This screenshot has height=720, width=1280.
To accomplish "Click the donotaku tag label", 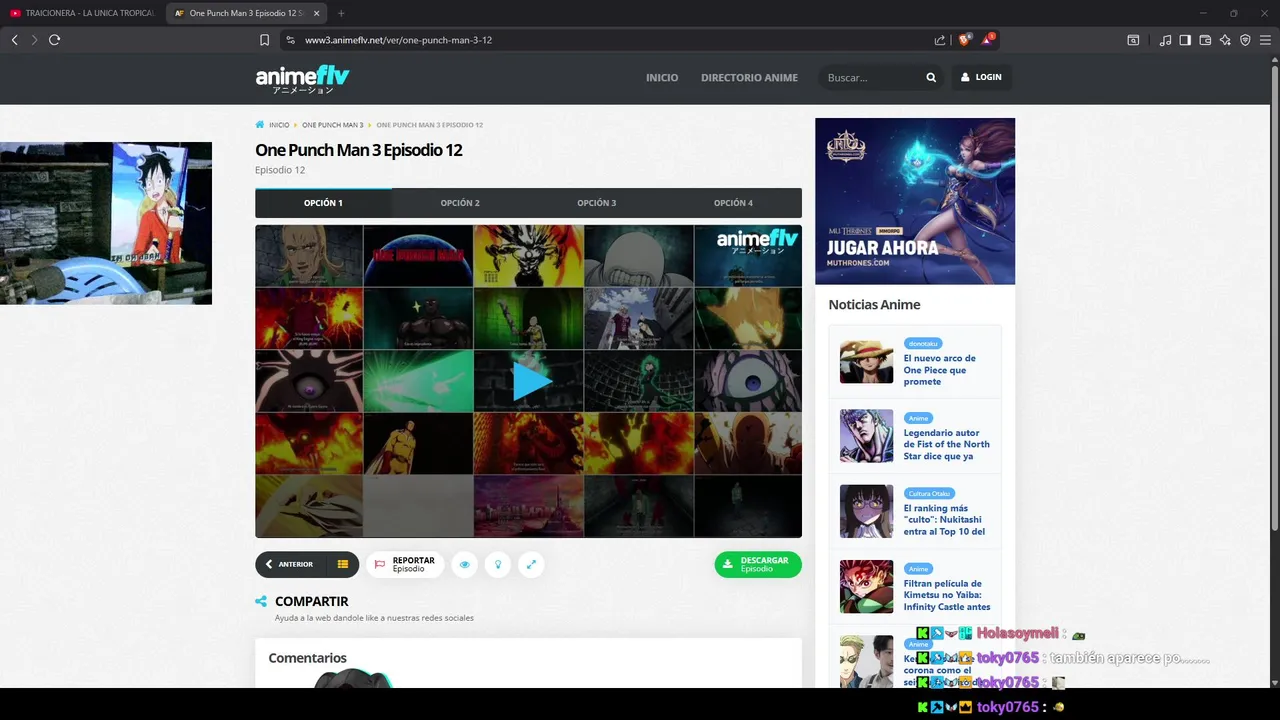I will 923,343.
